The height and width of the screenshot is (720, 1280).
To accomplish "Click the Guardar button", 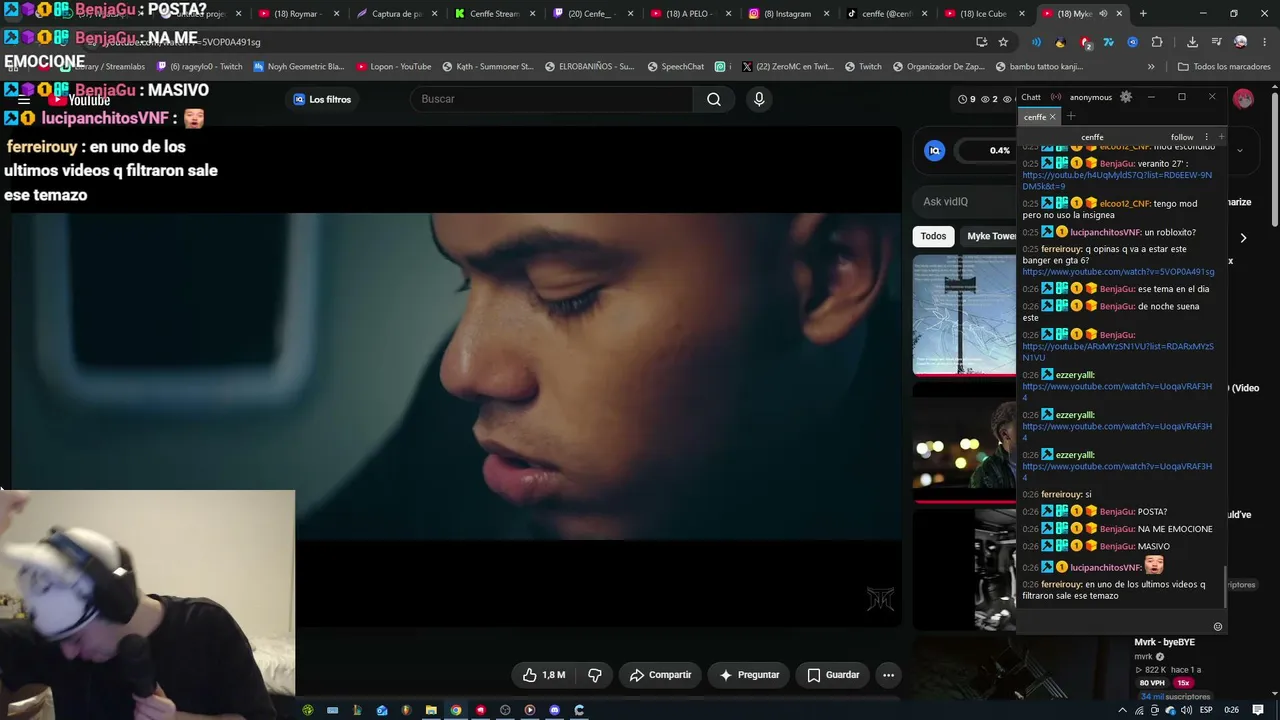I will pos(833,675).
